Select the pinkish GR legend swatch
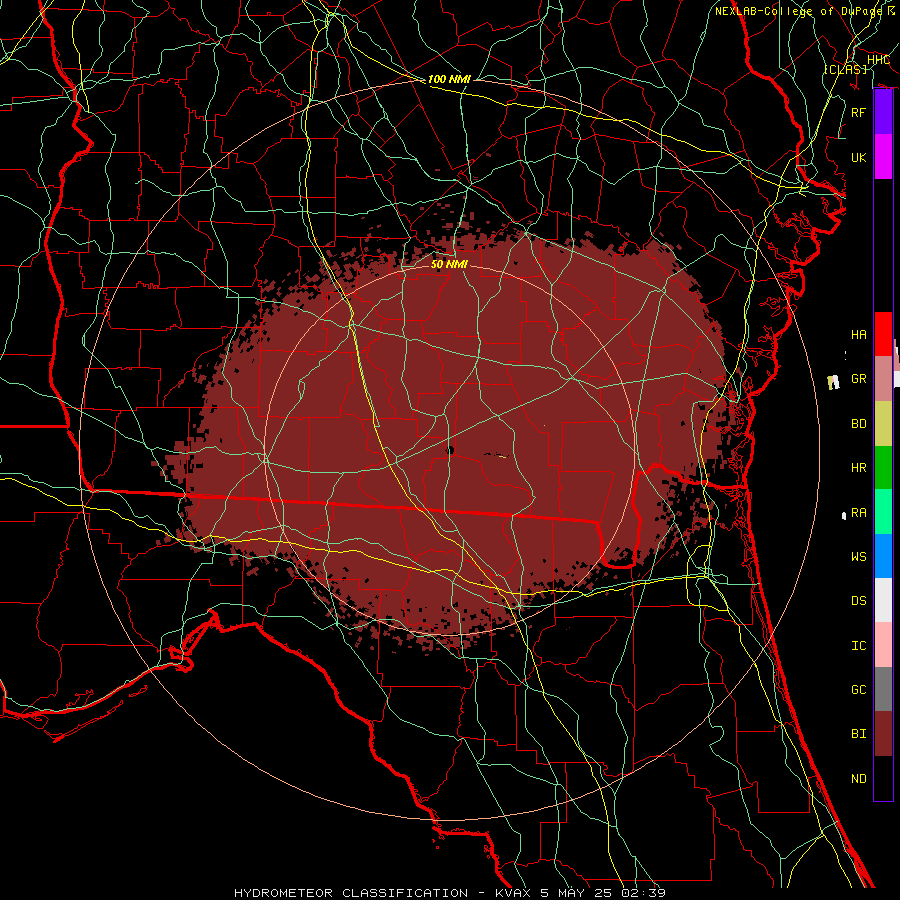Screen dimensions: 900x900 coord(883,378)
